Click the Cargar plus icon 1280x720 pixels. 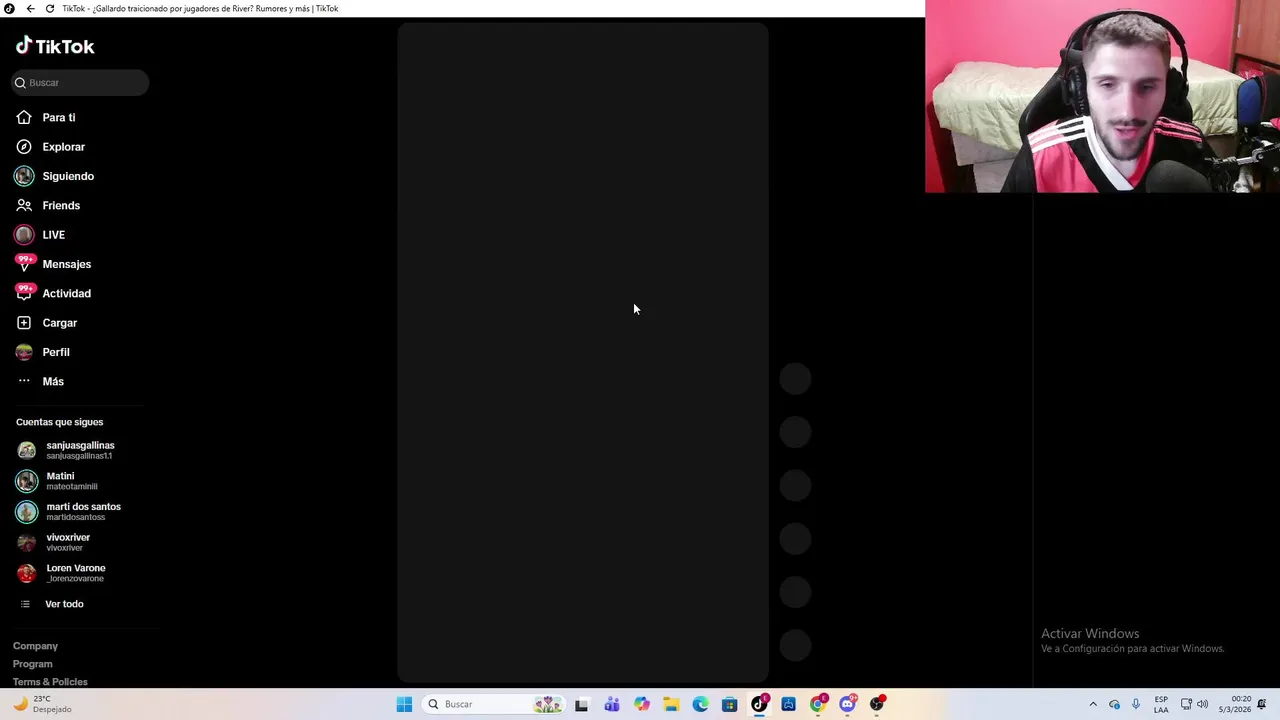pos(24,323)
